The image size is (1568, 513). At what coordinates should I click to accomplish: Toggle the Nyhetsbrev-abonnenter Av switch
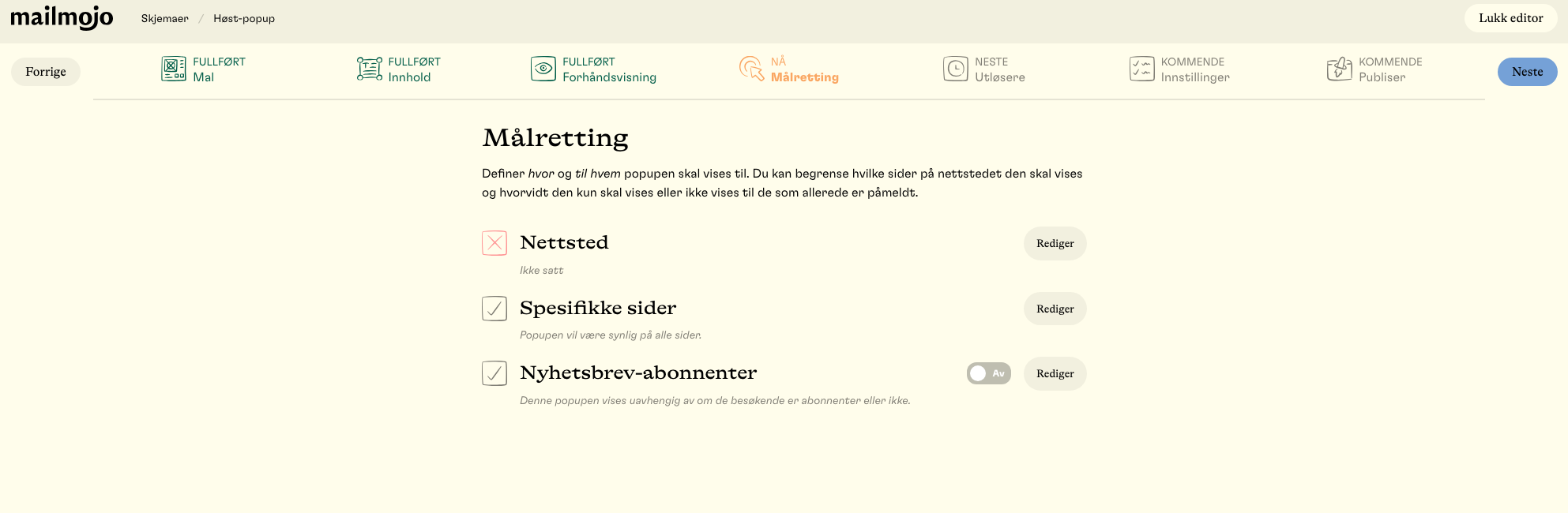(989, 373)
